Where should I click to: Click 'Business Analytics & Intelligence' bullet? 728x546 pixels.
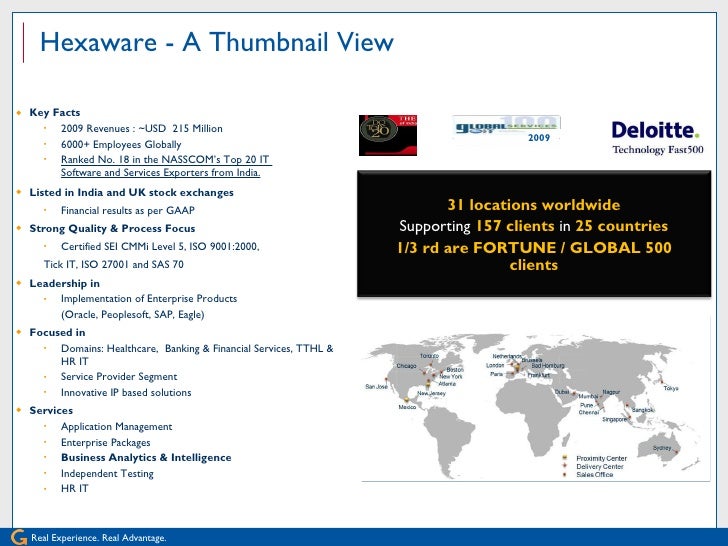pyautogui.click(x=146, y=457)
